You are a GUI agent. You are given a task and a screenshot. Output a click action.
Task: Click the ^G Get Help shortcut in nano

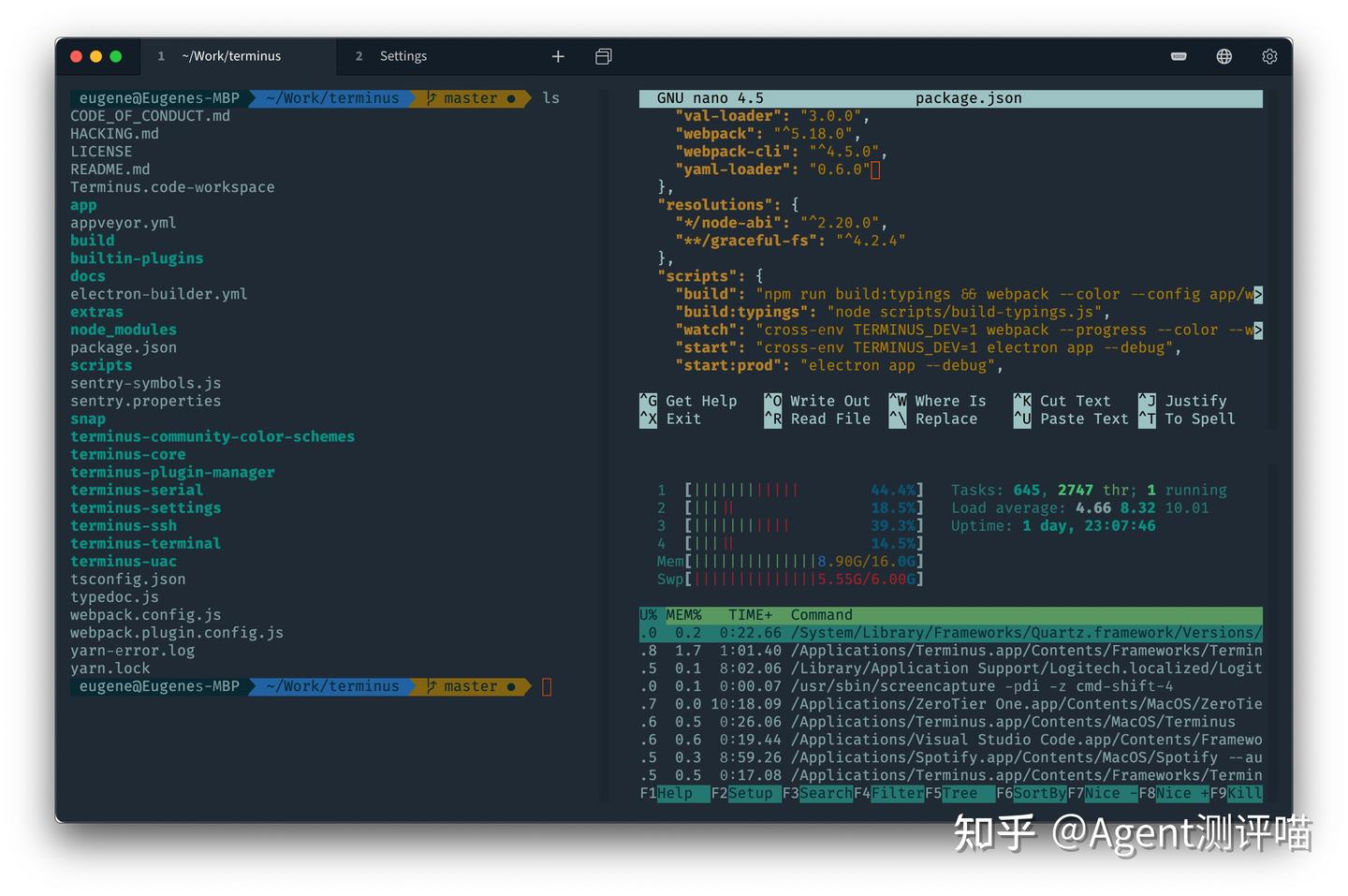688,402
